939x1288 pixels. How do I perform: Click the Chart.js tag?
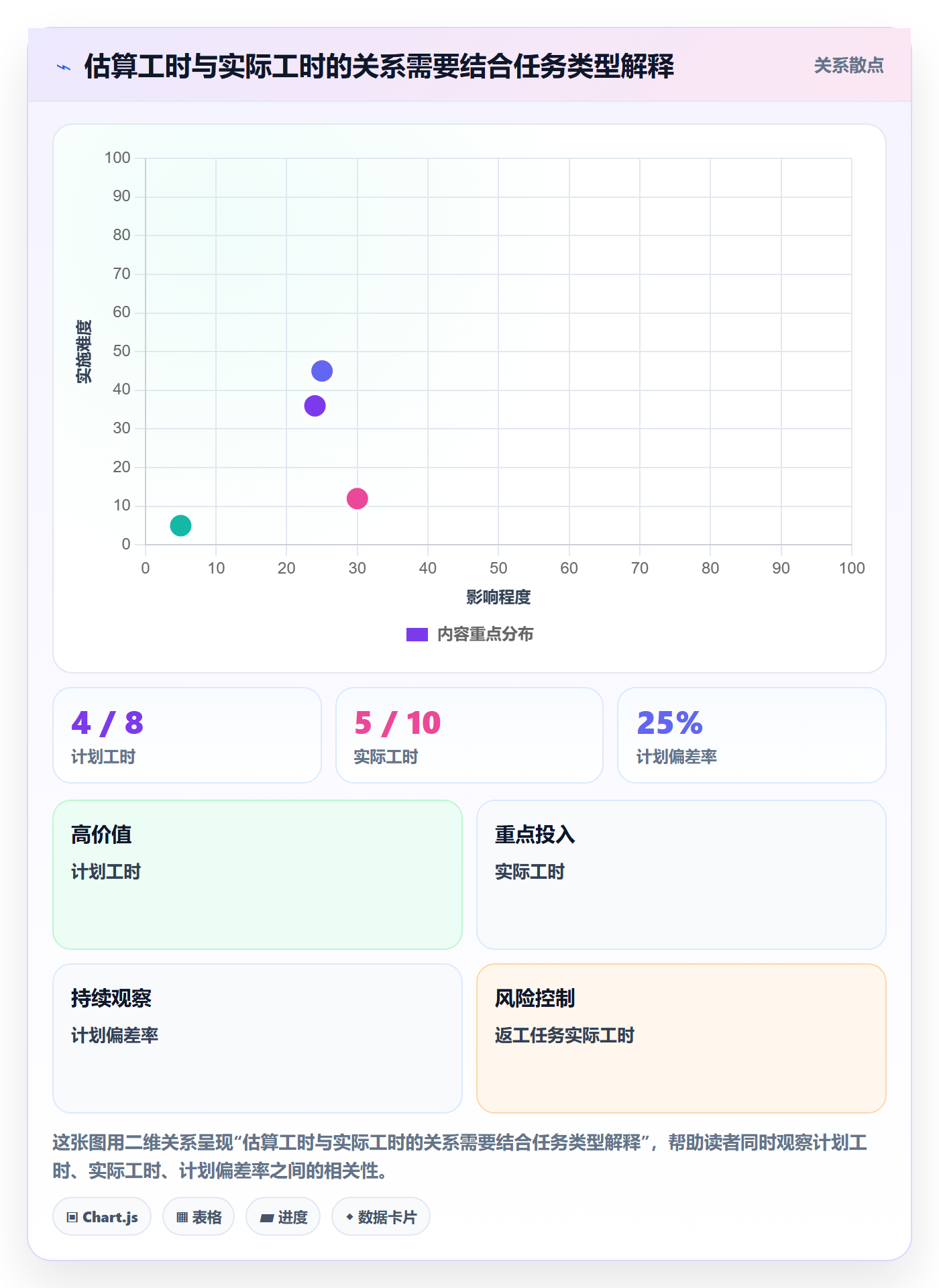pos(102,1217)
